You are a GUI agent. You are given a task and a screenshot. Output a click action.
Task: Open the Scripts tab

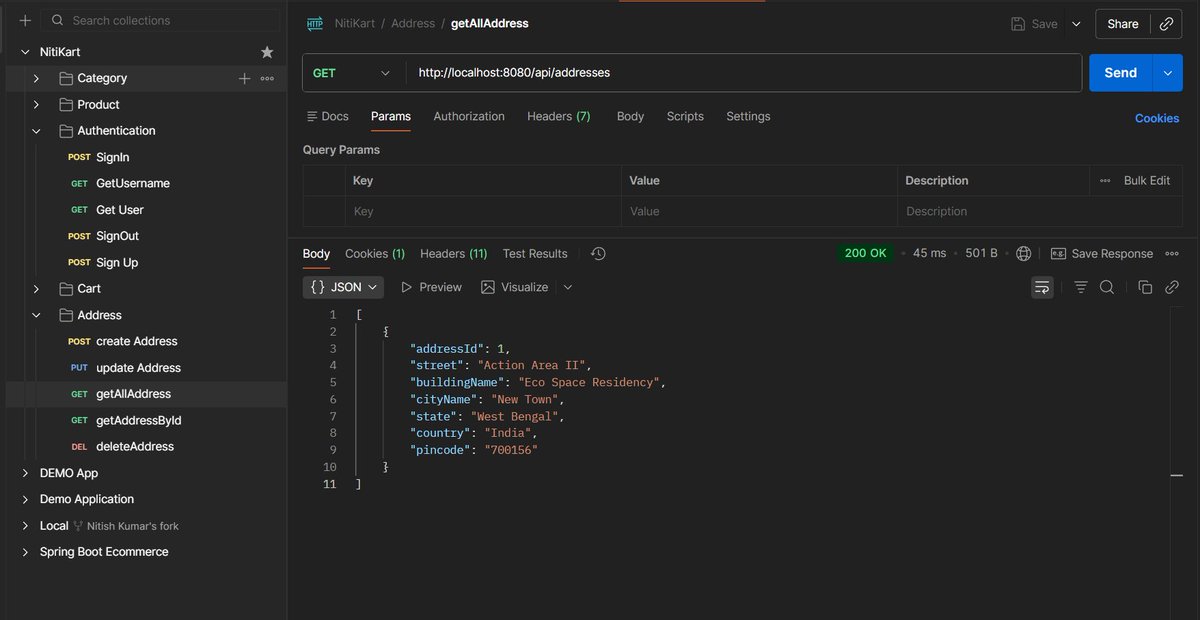(x=685, y=117)
